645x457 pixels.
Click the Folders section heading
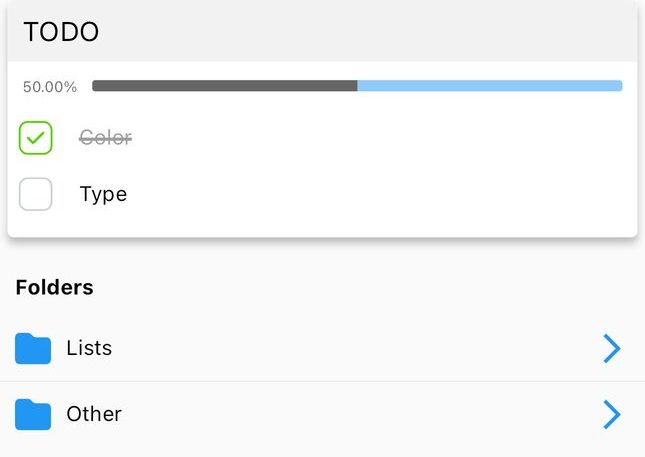tap(55, 288)
